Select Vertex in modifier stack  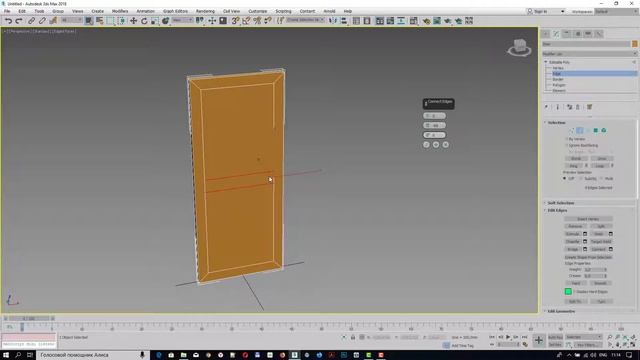pos(558,68)
